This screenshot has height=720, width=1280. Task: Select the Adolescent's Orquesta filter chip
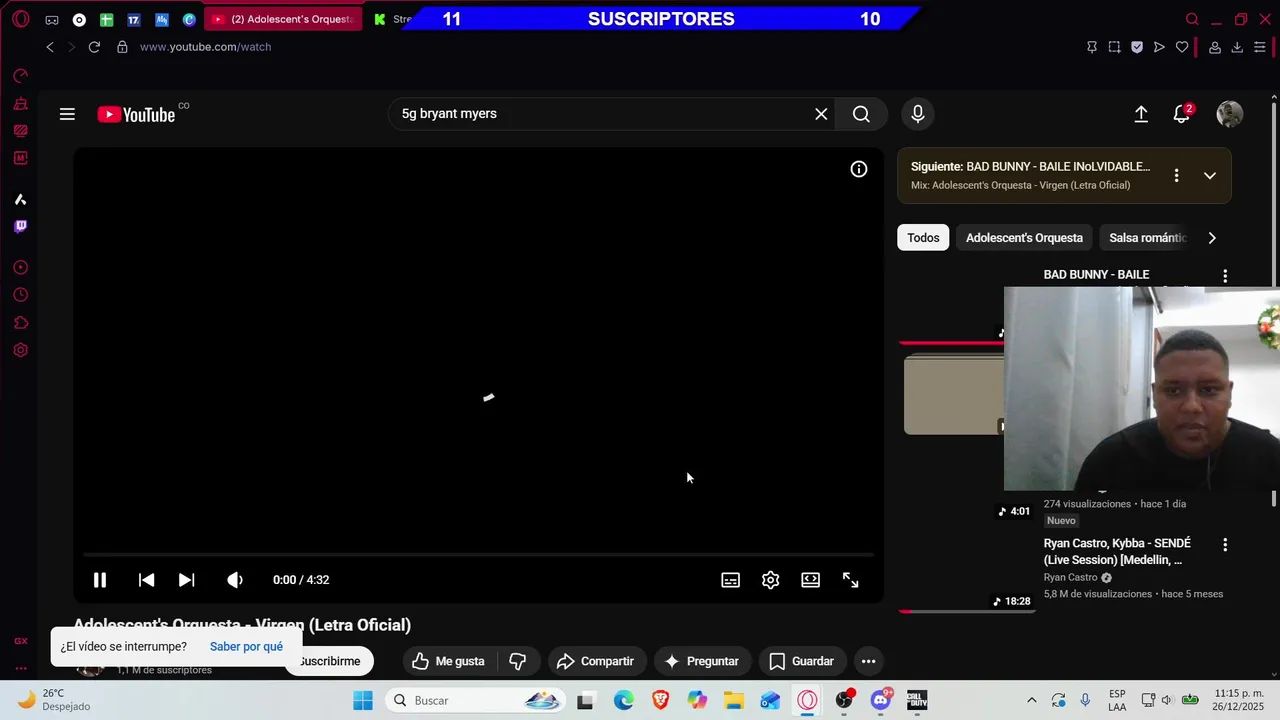click(x=1024, y=238)
